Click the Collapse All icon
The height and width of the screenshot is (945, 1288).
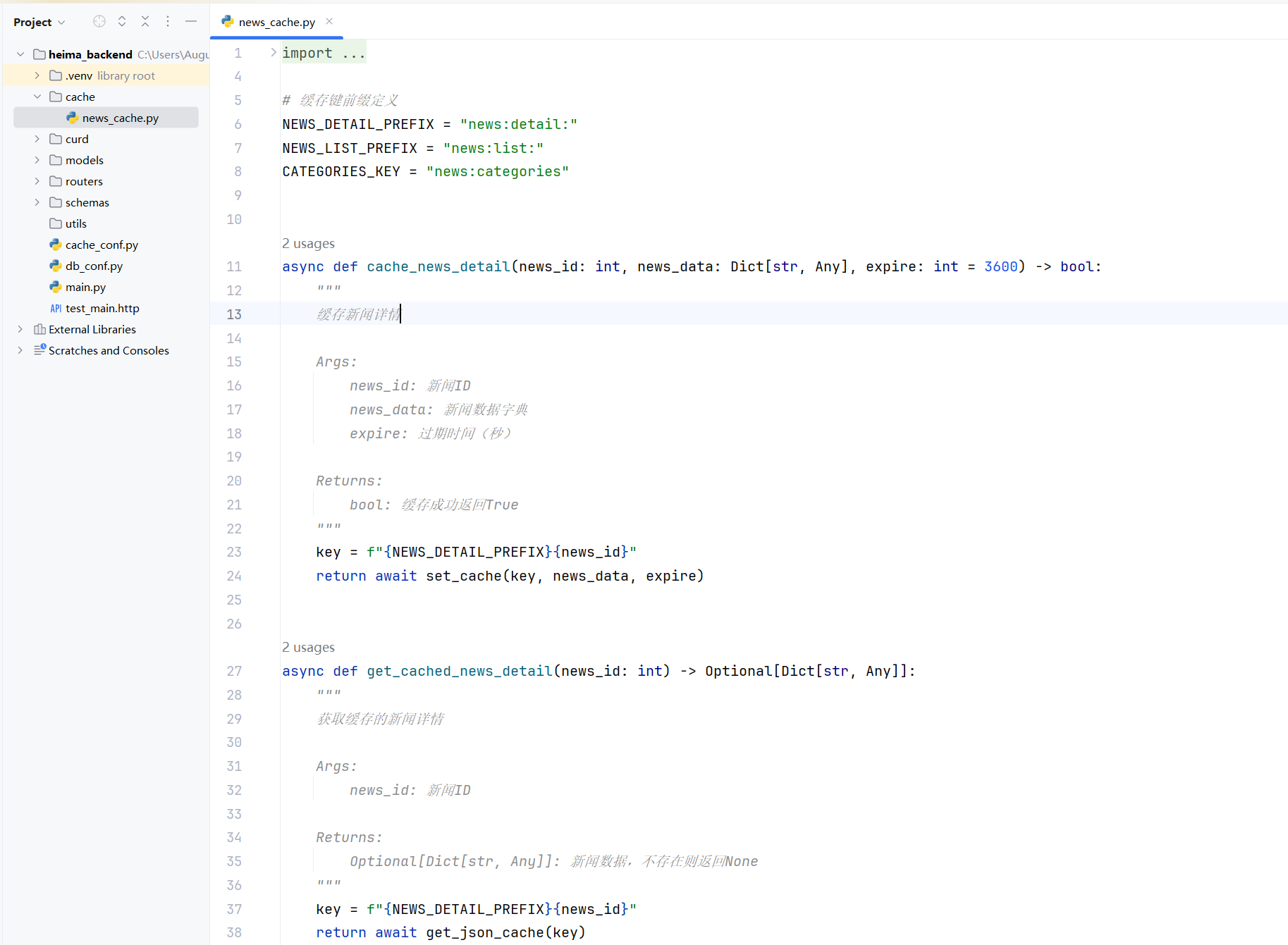pyautogui.click(x=145, y=21)
